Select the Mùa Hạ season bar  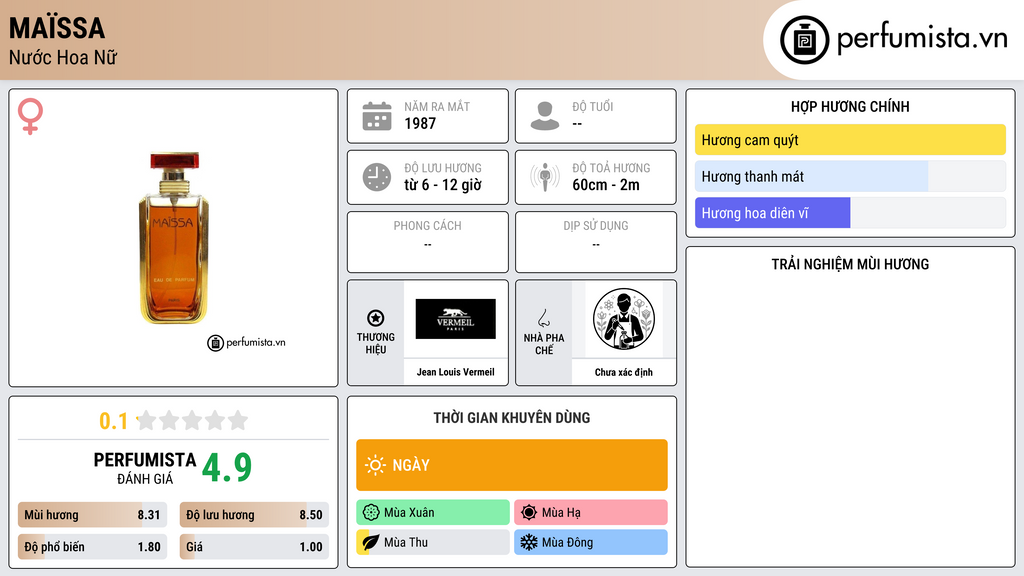pyautogui.click(x=591, y=513)
